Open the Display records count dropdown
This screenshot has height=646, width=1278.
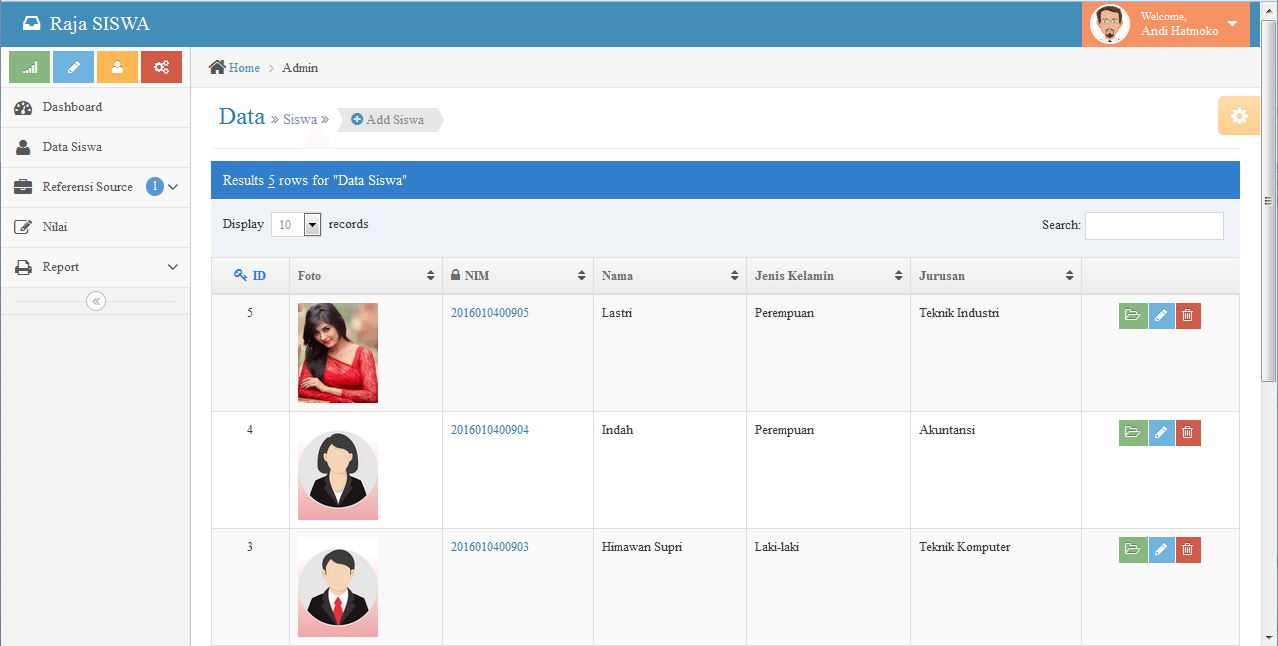coord(311,224)
